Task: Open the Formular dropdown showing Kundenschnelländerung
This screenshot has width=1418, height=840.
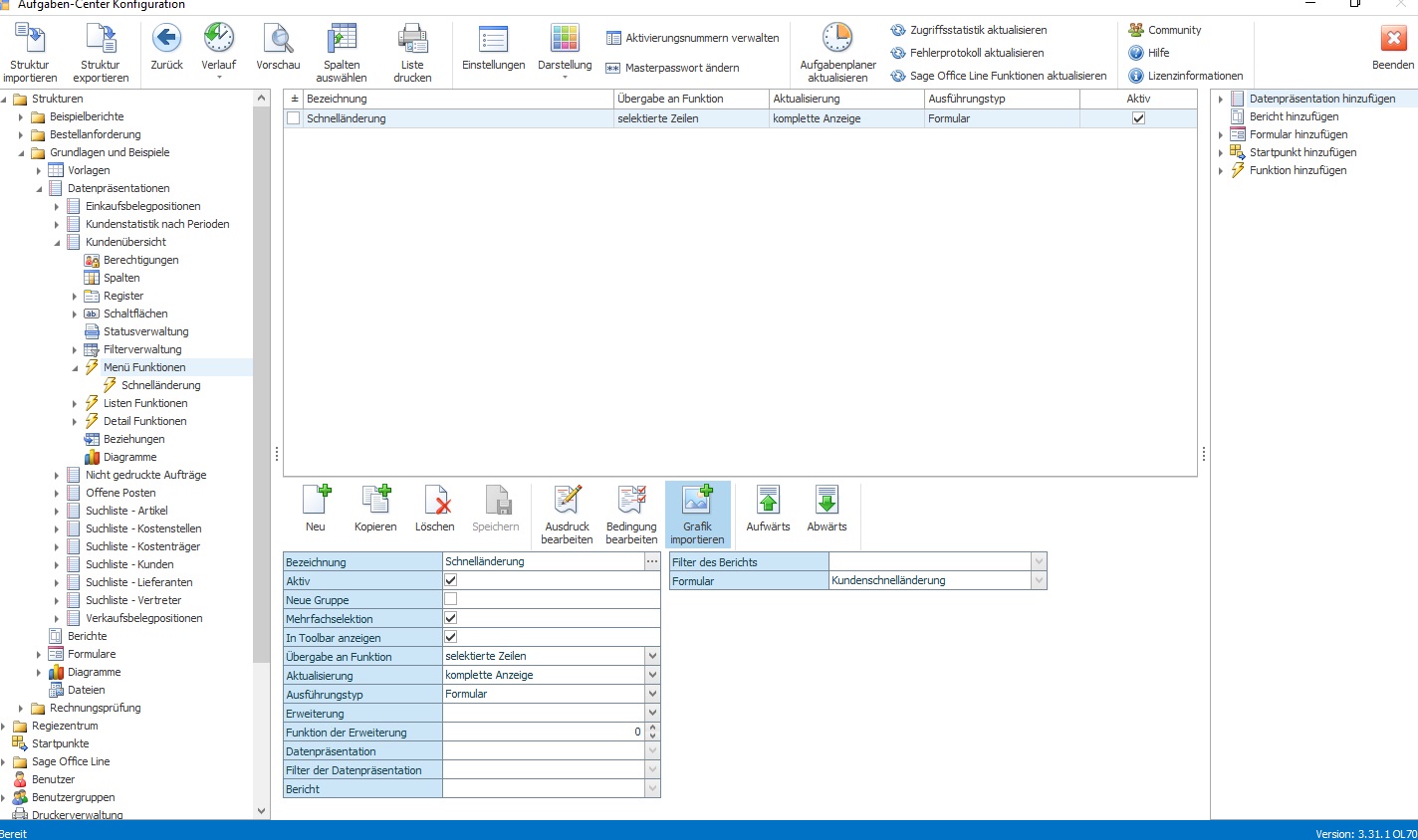Action: tap(1039, 580)
